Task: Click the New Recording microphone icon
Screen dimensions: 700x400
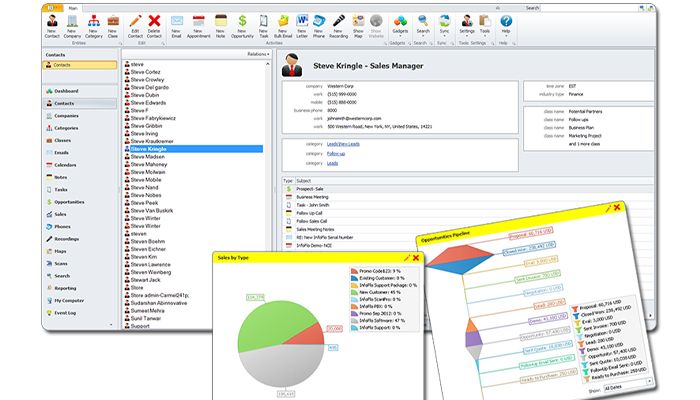Action: tap(338, 26)
